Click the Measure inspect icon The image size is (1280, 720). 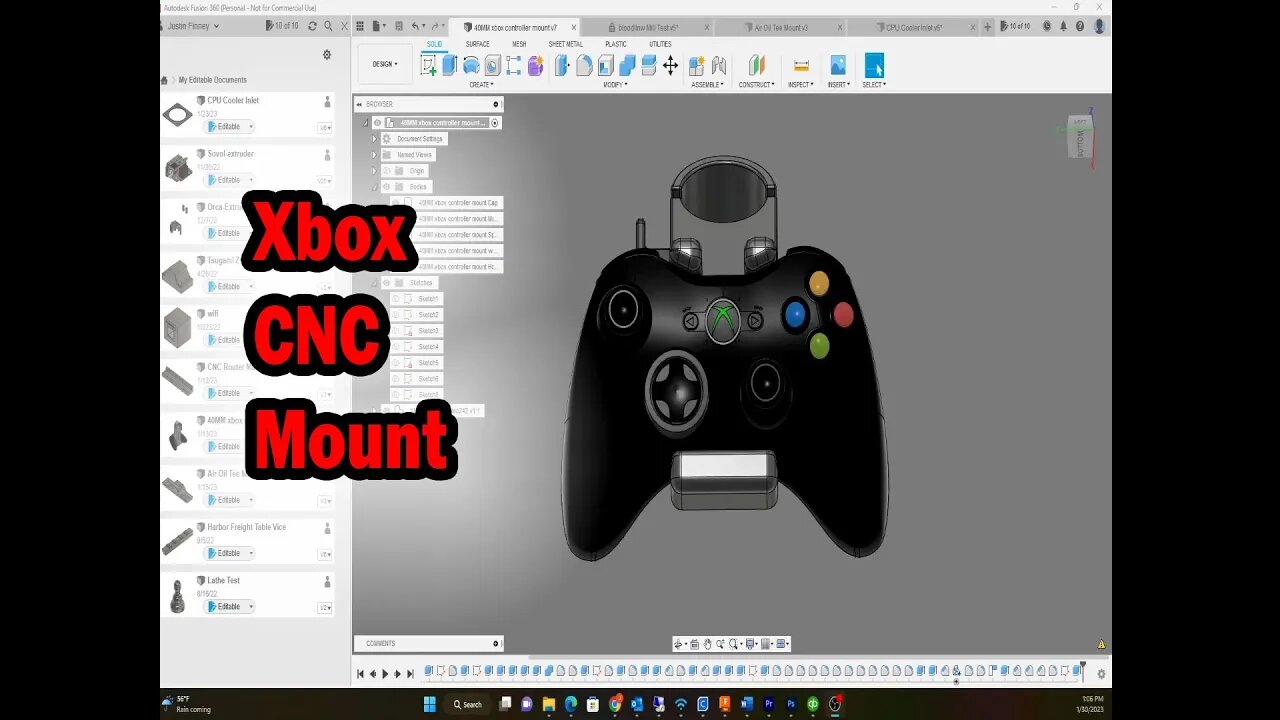click(801, 66)
